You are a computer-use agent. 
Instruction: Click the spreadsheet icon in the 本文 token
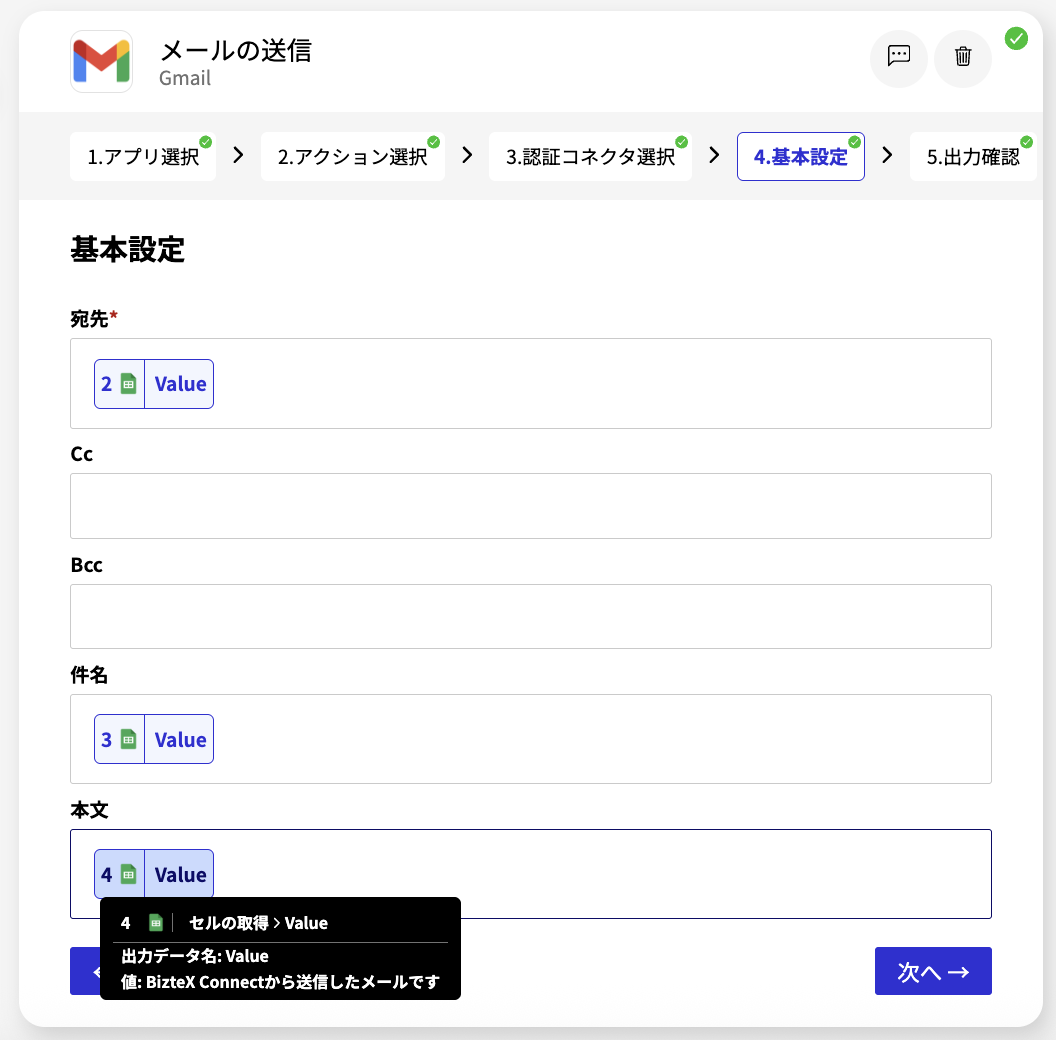(128, 874)
